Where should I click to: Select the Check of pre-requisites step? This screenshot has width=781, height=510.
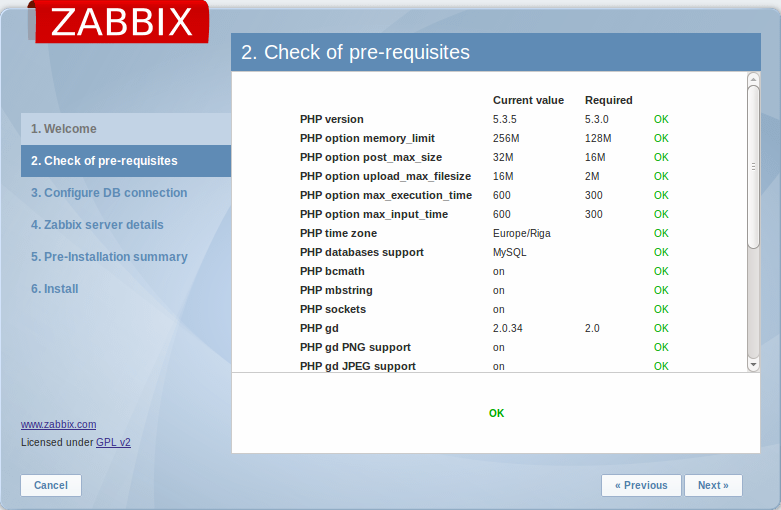126,161
